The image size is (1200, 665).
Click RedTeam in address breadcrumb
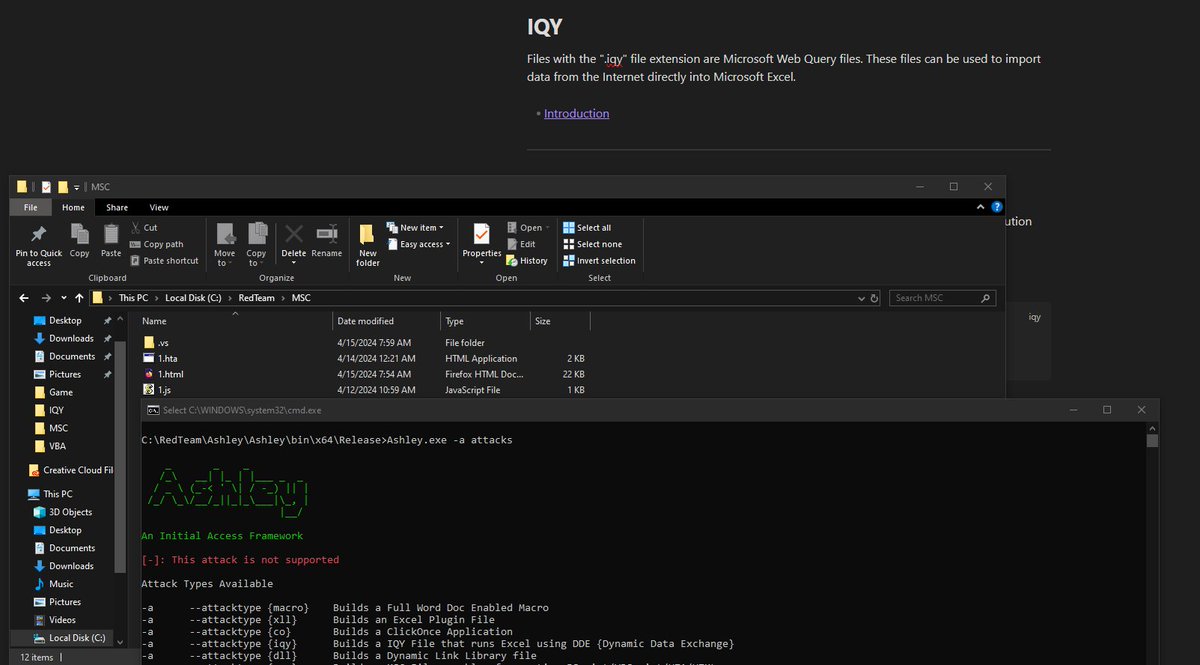255,298
